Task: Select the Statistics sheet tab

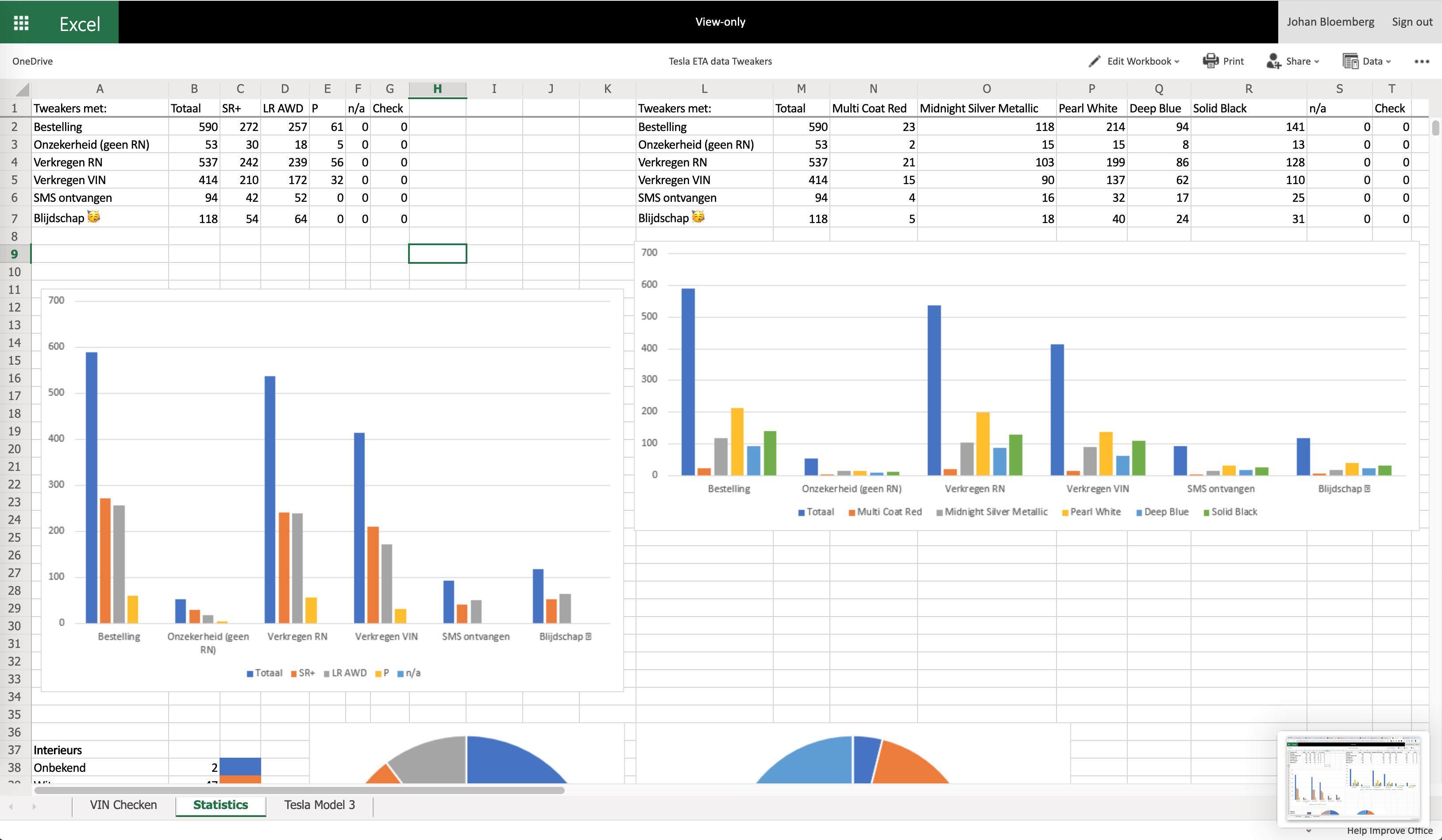Action: [x=220, y=805]
